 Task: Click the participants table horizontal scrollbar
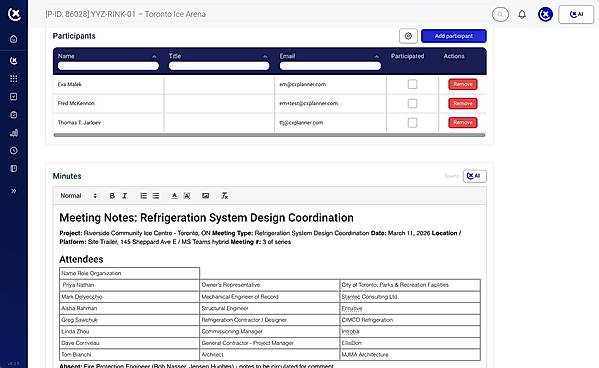[269, 135]
